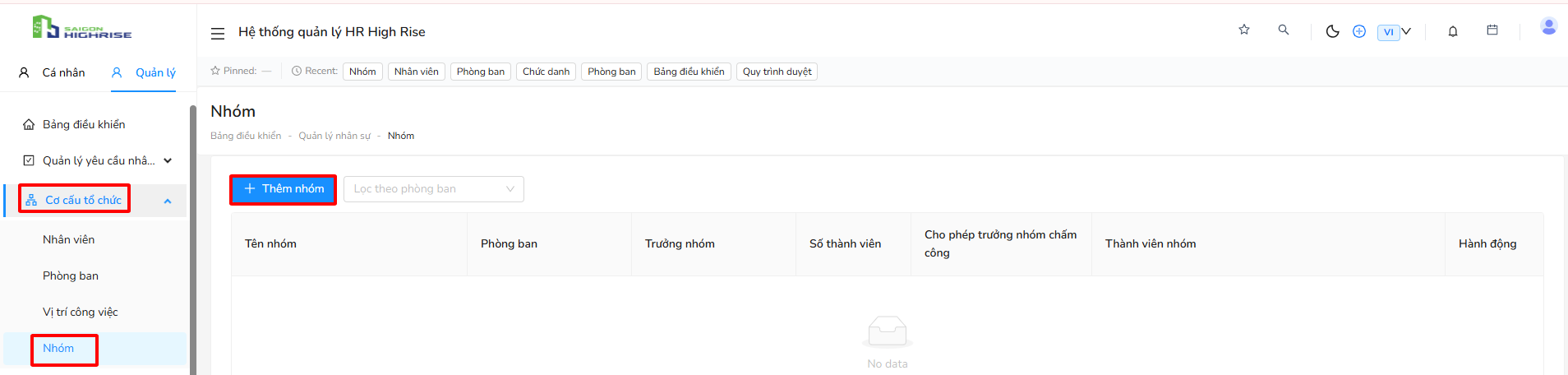Go to 'Nhân viên' in sidebar

coord(69,239)
